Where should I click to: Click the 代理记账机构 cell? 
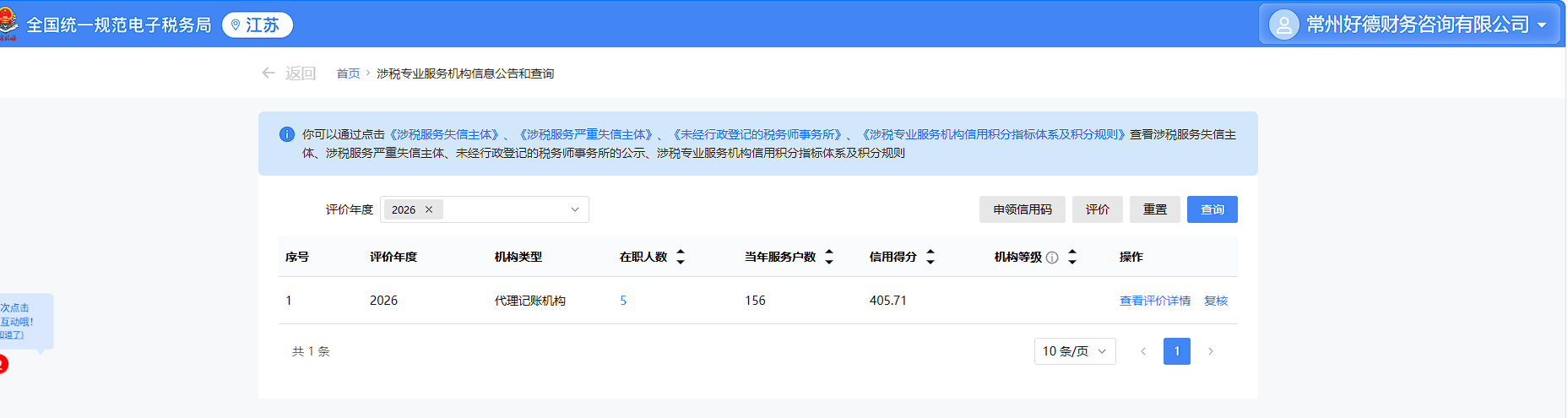530,301
